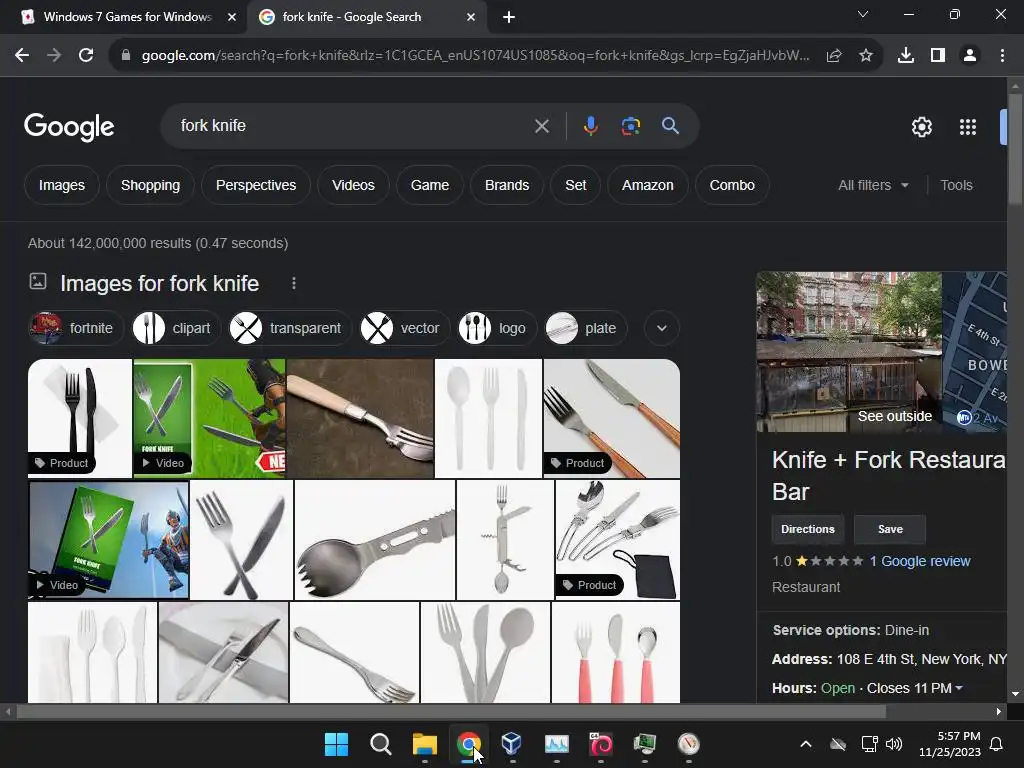Screen dimensions: 1024x768
Task: Open Chrome three-dot menu
Action: (x=1002, y=56)
